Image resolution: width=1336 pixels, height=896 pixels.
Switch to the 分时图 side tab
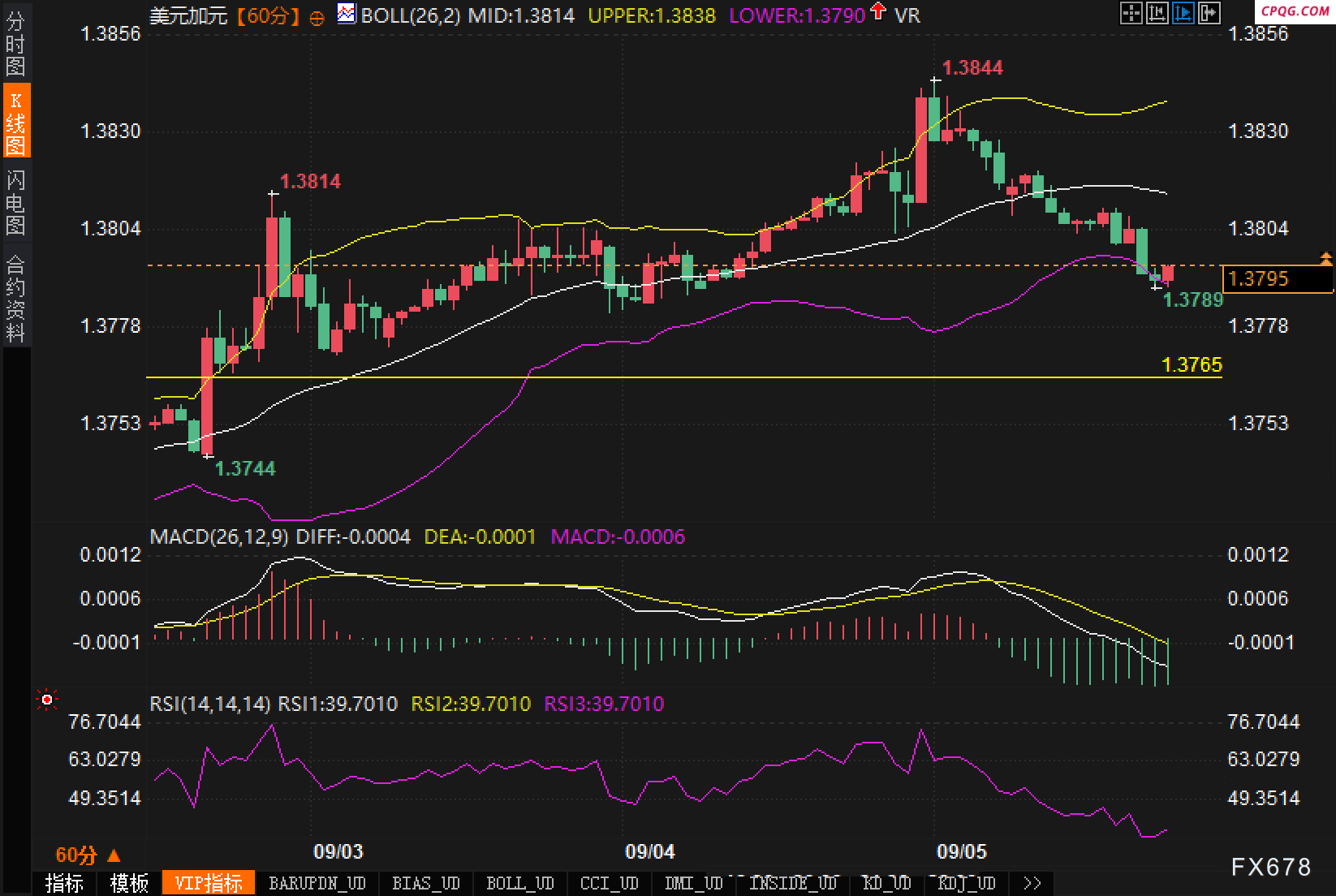coord(15,44)
